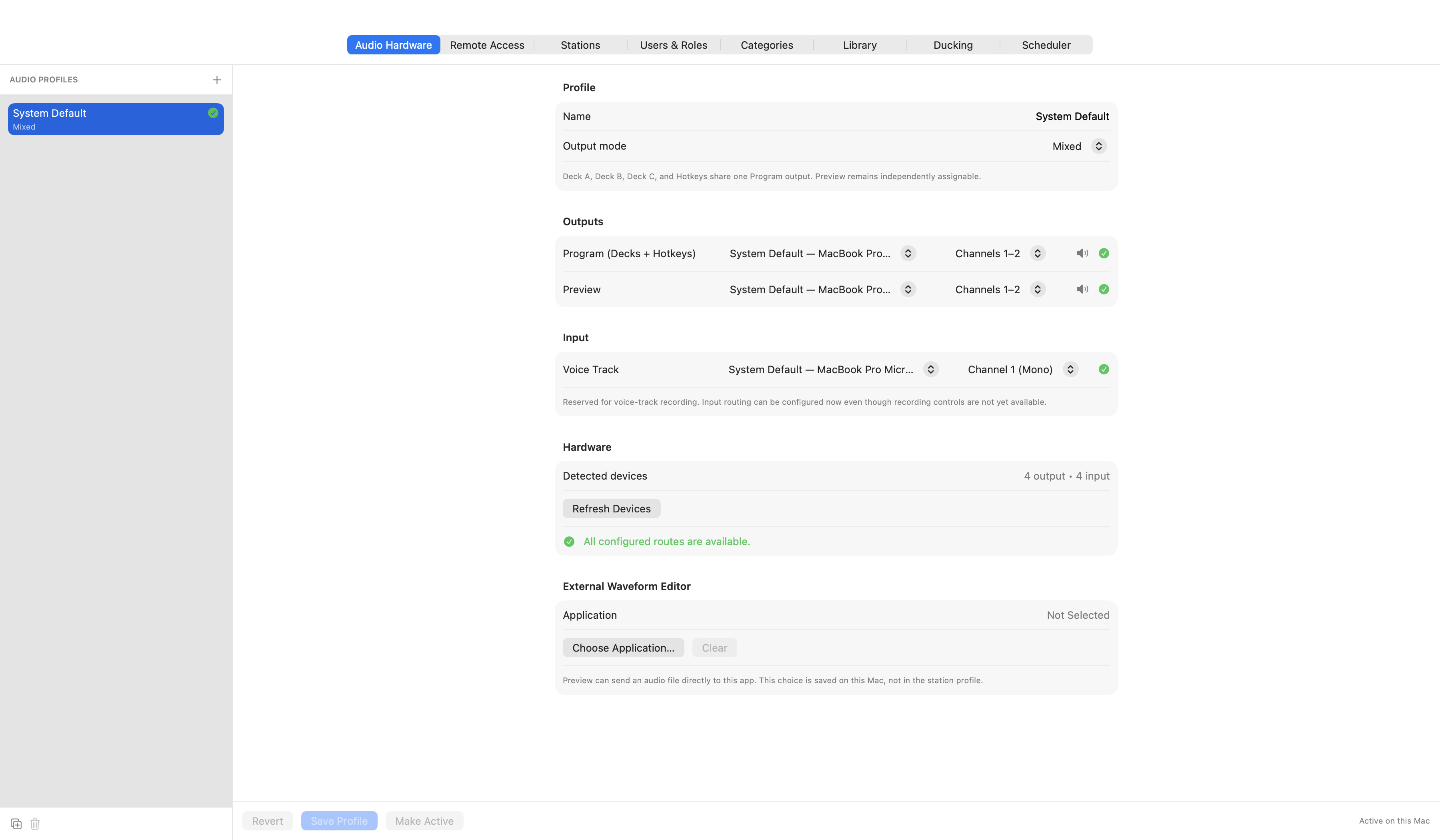The image size is (1440, 840).
Task: Open the Output mode Mixed dropdown
Action: [x=1080, y=146]
